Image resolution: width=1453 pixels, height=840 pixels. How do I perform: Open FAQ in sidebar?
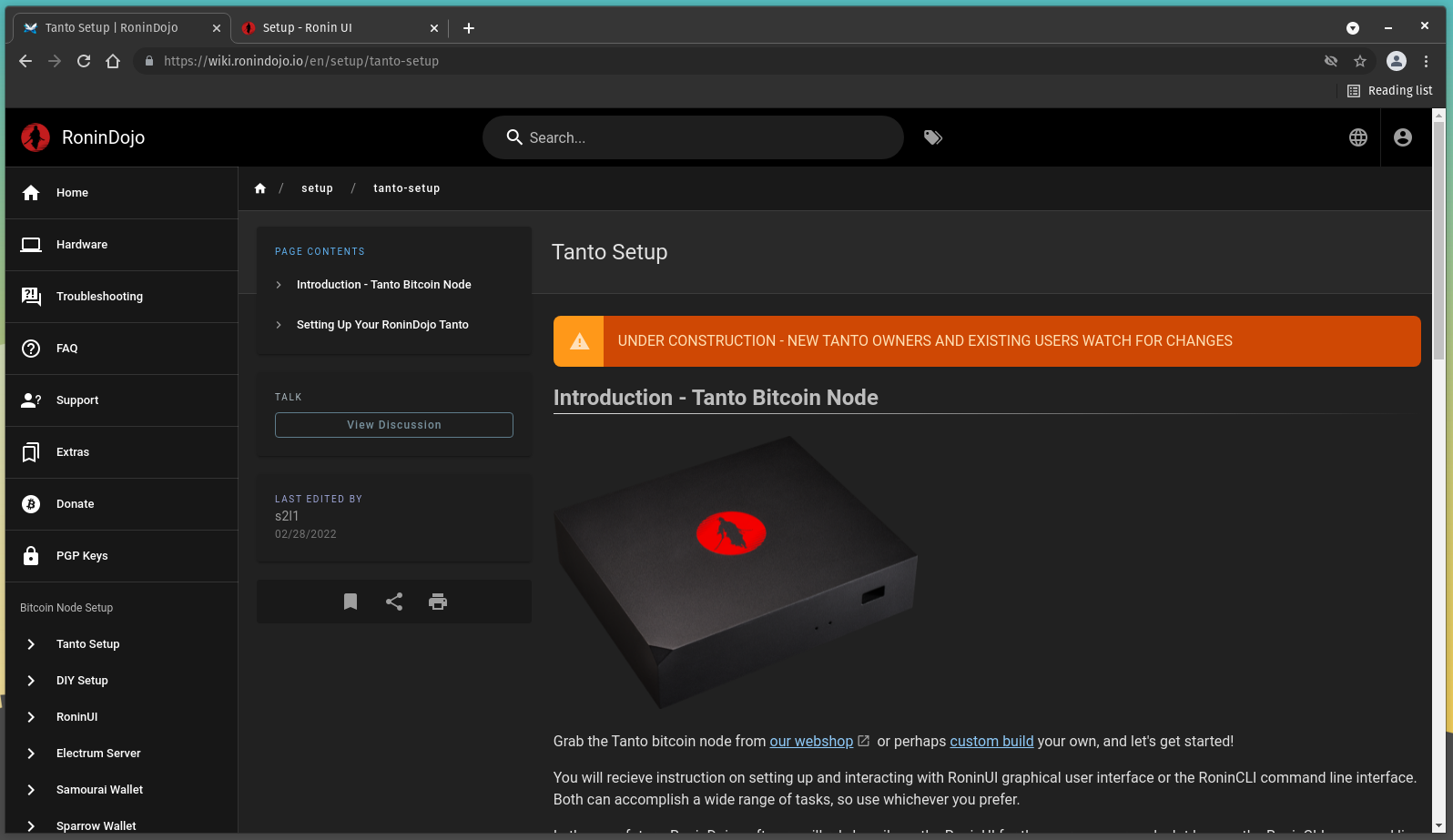[121, 349]
